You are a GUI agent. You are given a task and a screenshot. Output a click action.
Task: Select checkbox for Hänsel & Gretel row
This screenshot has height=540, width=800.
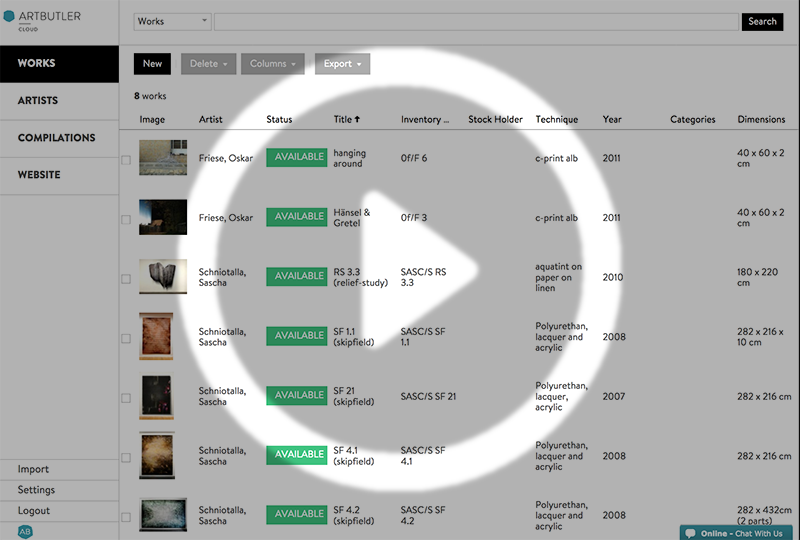pyautogui.click(x=126, y=219)
